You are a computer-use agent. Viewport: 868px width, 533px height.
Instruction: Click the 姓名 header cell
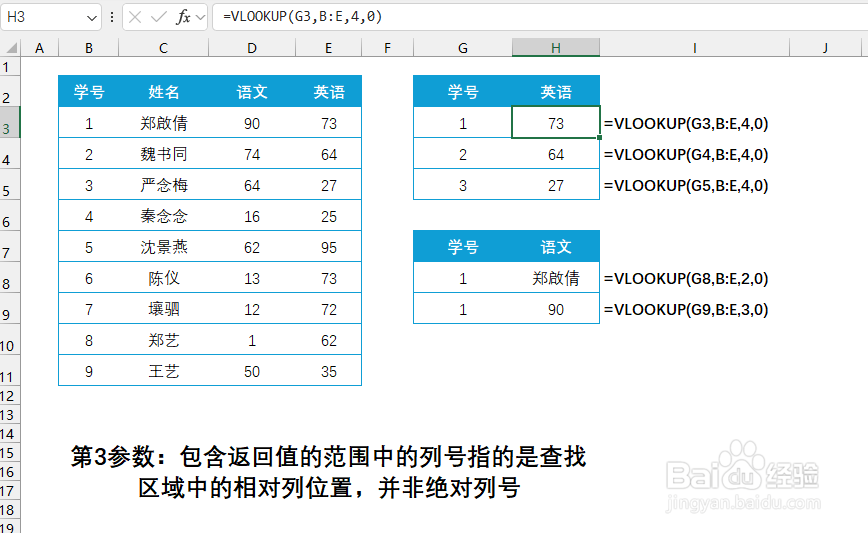point(163,92)
